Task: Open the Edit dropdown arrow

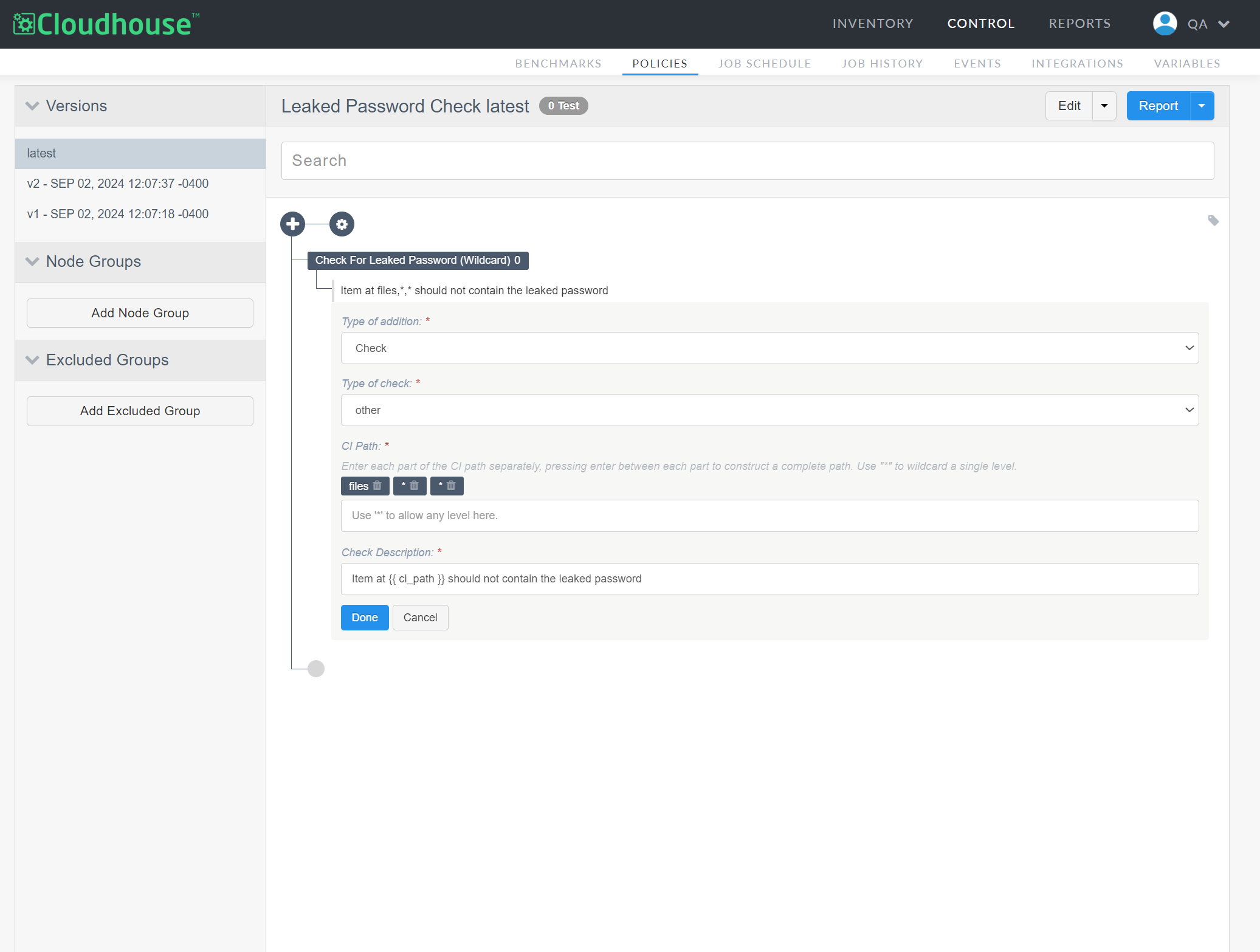Action: pos(1104,106)
